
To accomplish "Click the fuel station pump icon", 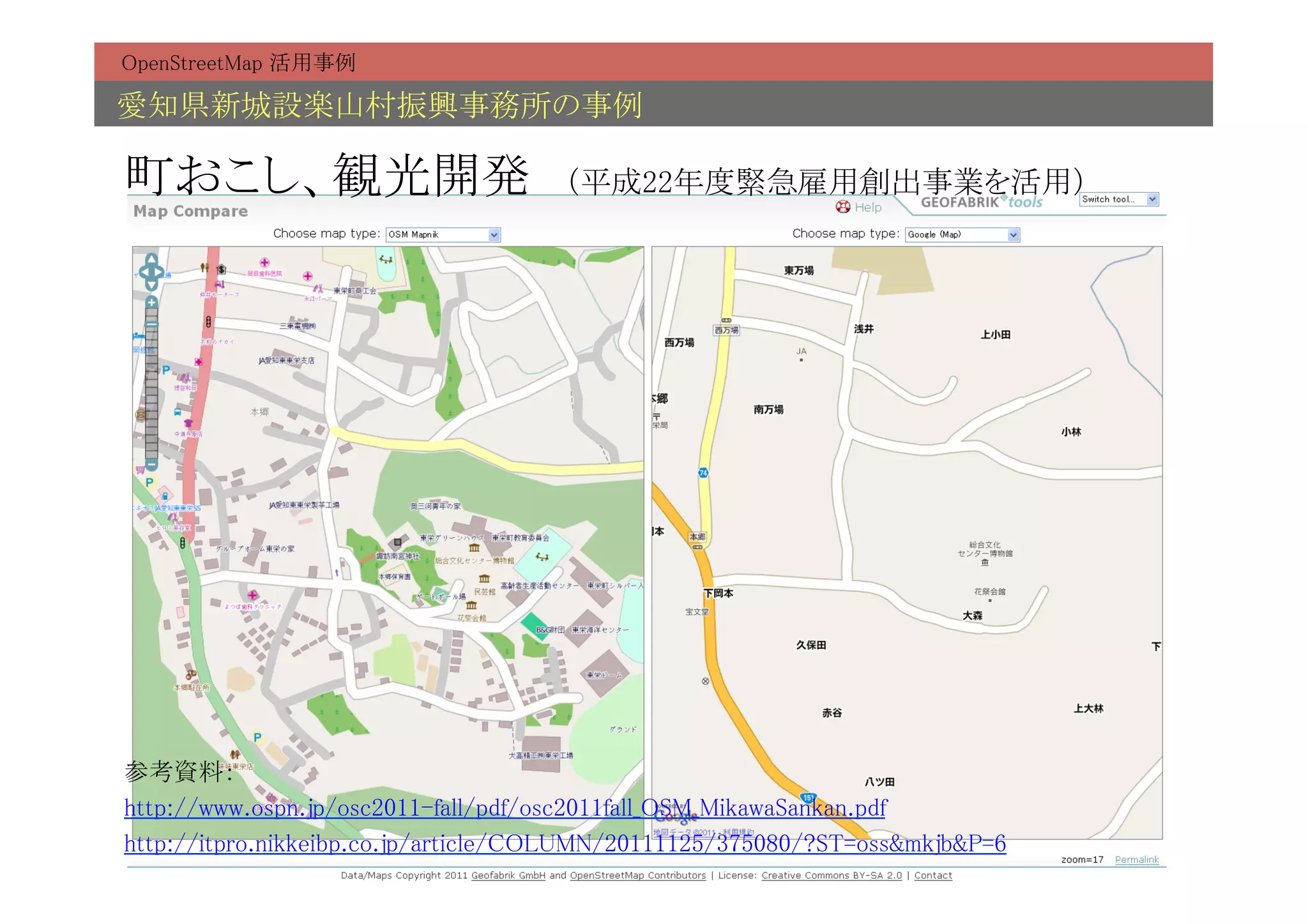I will [165, 496].
